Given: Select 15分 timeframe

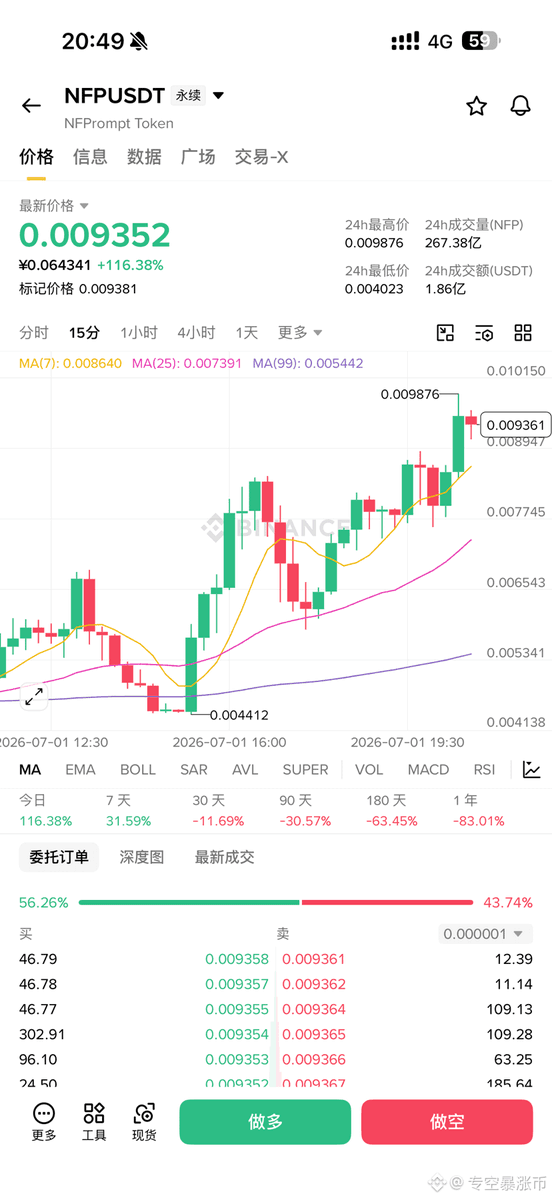Looking at the screenshot, I should (84, 333).
